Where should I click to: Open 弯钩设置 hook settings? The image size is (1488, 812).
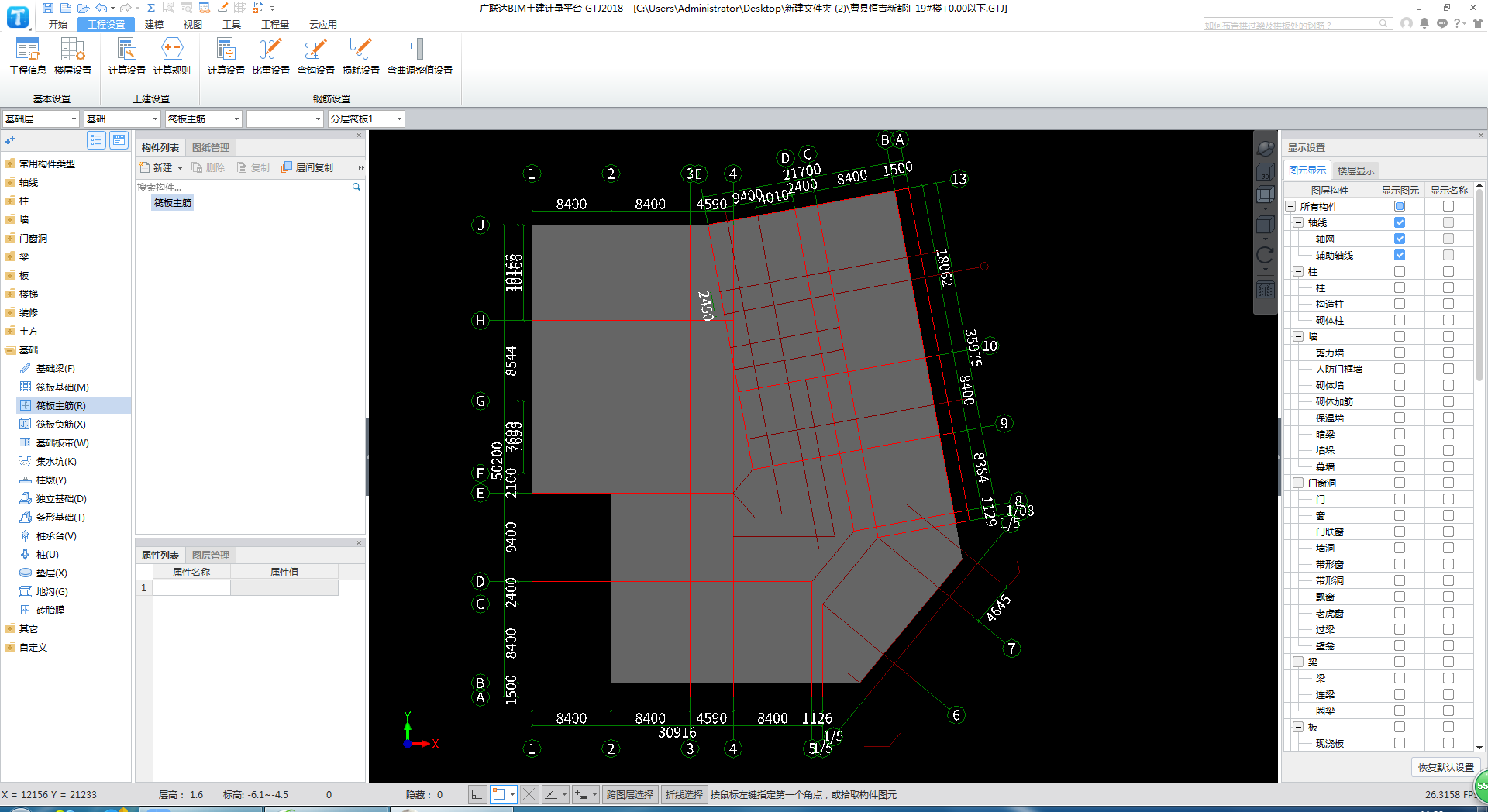coord(316,57)
